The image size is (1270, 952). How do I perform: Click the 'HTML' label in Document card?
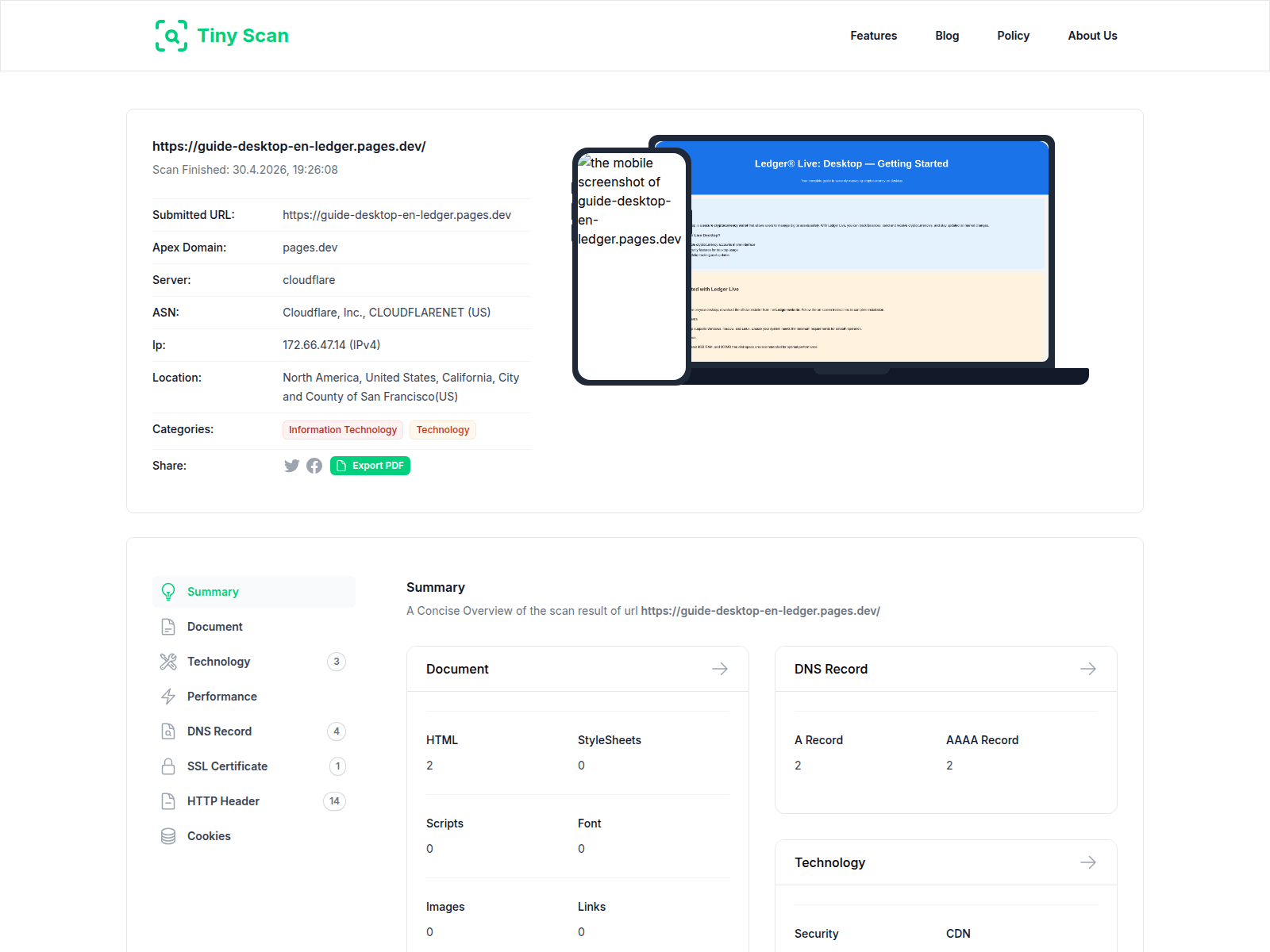pos(442,740)
